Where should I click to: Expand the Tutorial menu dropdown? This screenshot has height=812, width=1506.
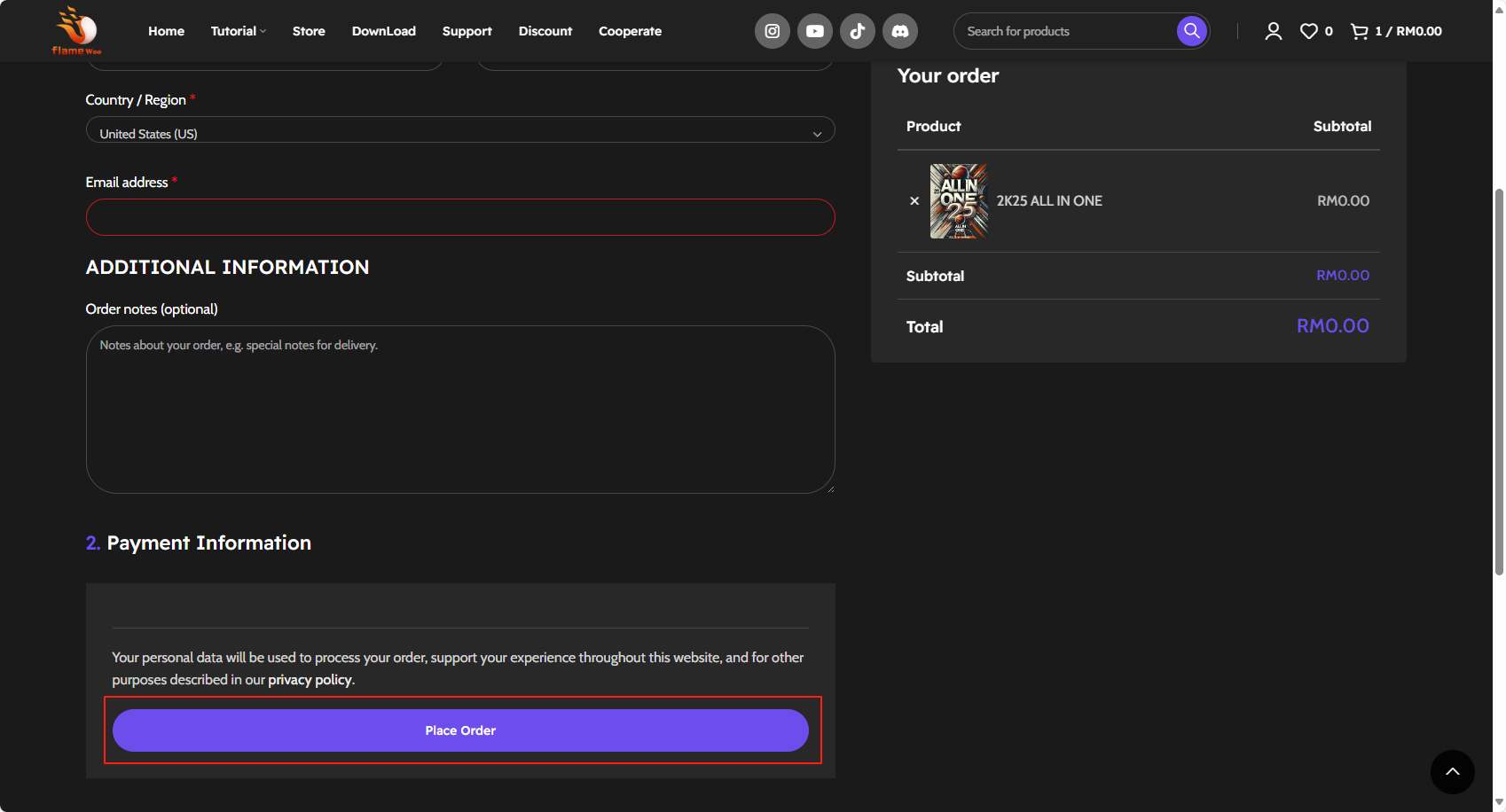point(238,31)
